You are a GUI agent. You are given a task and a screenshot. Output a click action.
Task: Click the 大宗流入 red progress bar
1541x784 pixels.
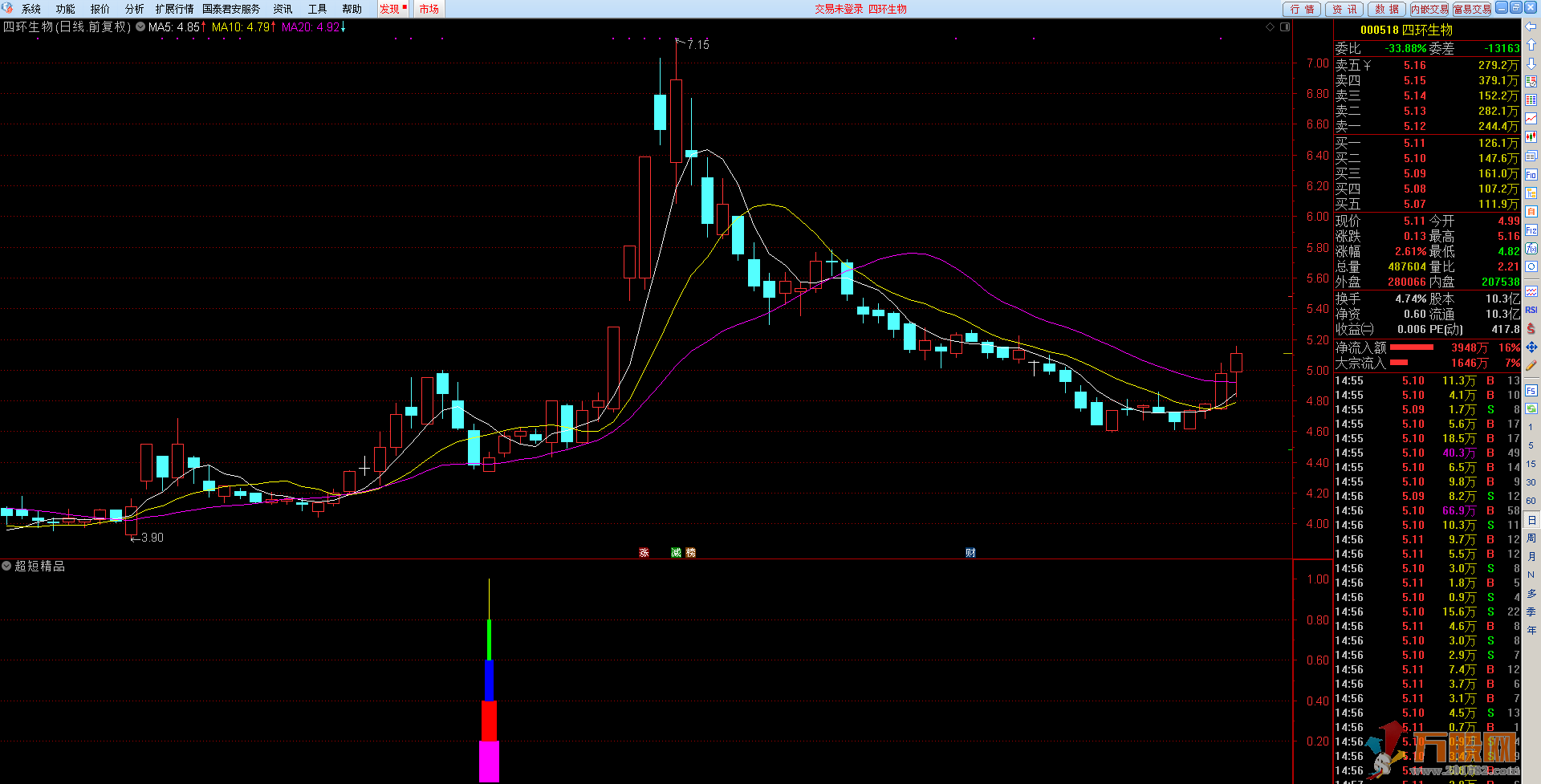click(x=1398, y=363)
